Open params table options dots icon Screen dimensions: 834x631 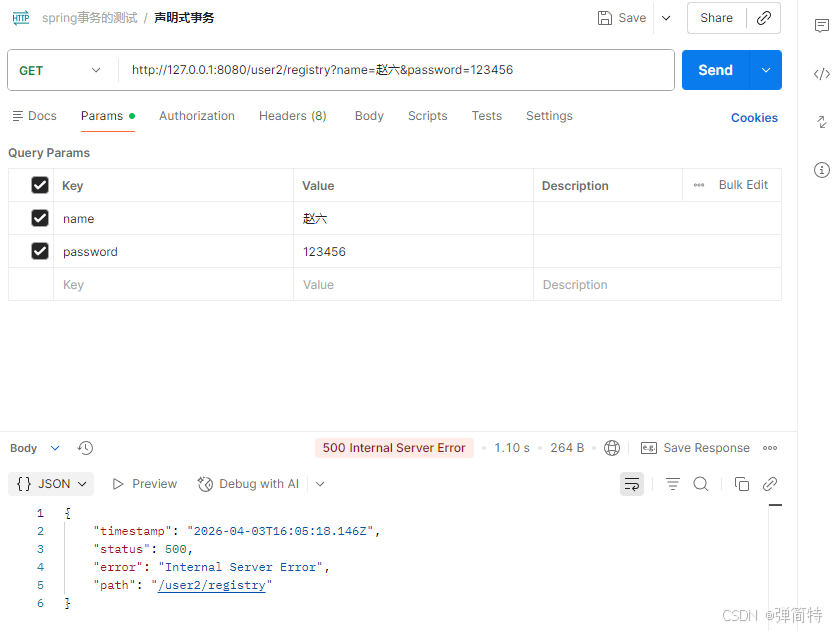coord(699,185)
